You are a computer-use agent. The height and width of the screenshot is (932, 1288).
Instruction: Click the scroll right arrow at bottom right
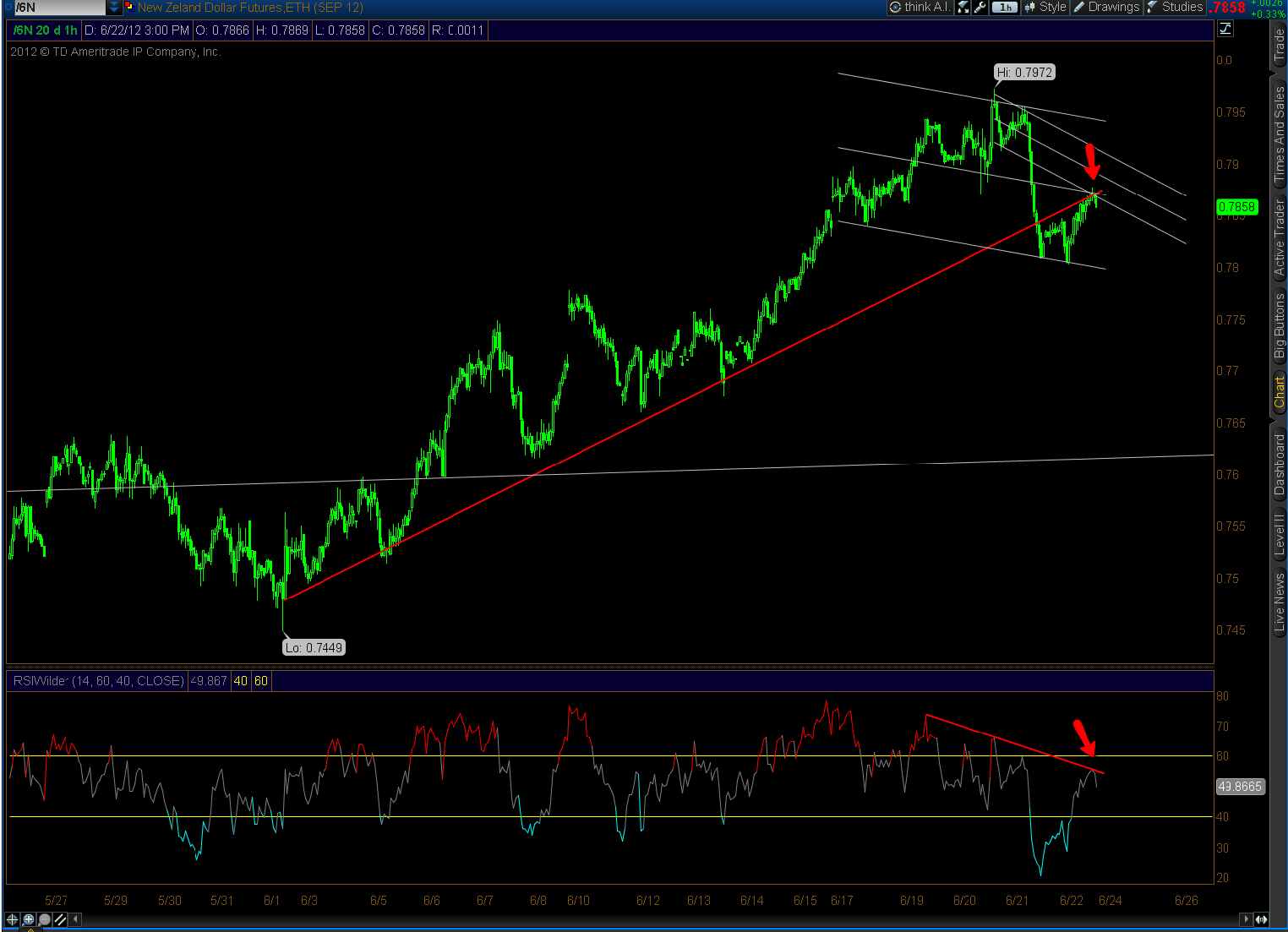[1245, 919]
